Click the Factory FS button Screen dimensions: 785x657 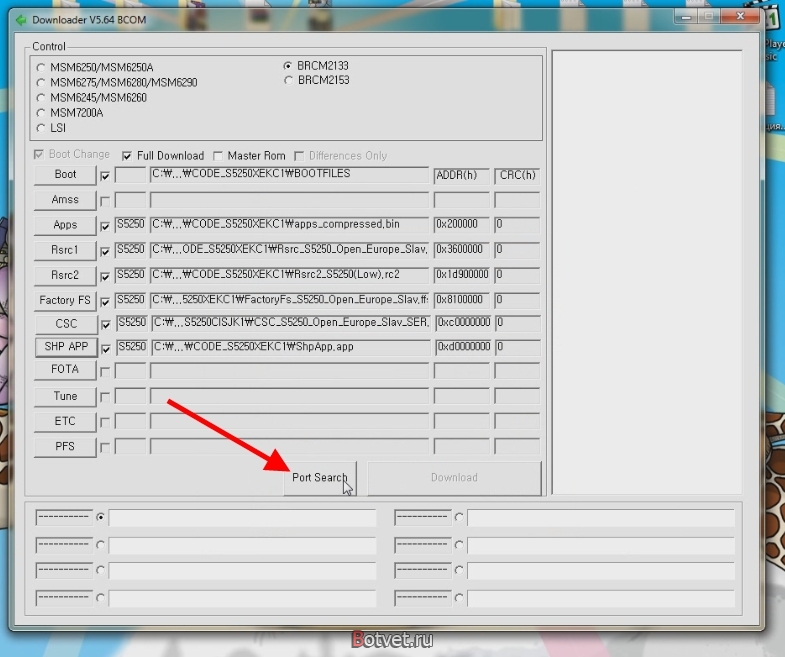pyautogui.click(x=65, y=300)
